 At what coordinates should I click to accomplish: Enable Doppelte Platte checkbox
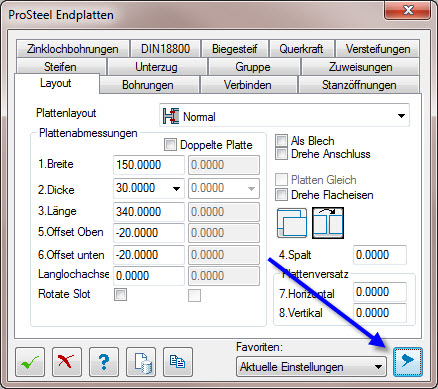tap(170, 145)
